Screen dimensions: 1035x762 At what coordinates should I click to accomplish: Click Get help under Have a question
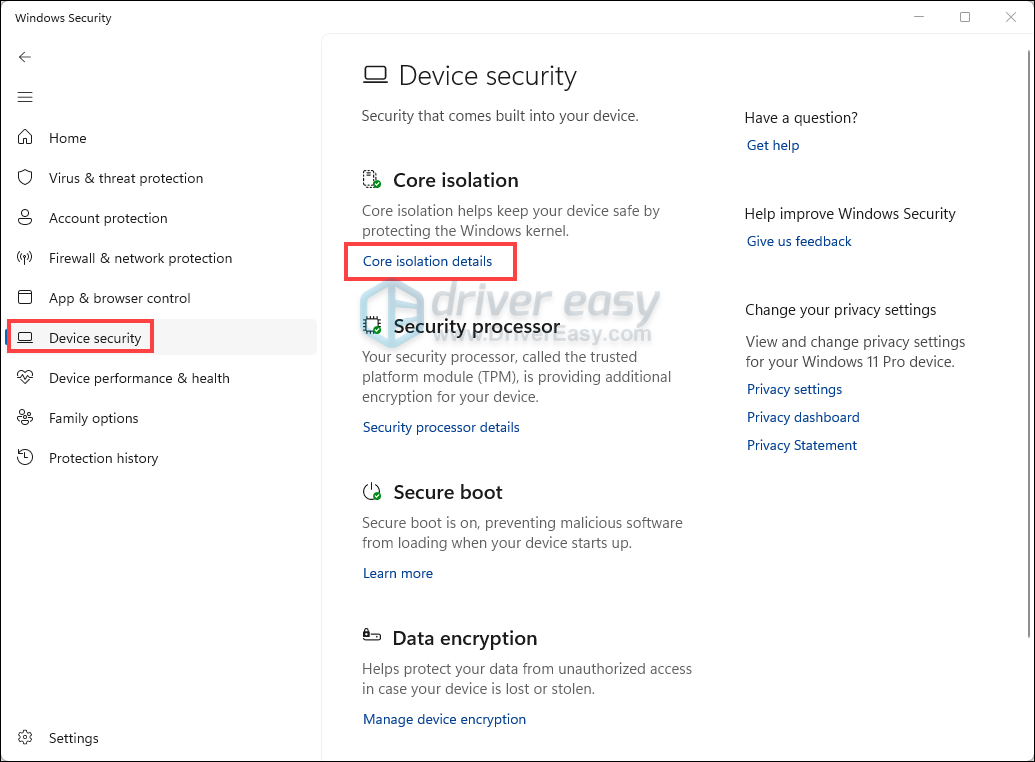772,145
